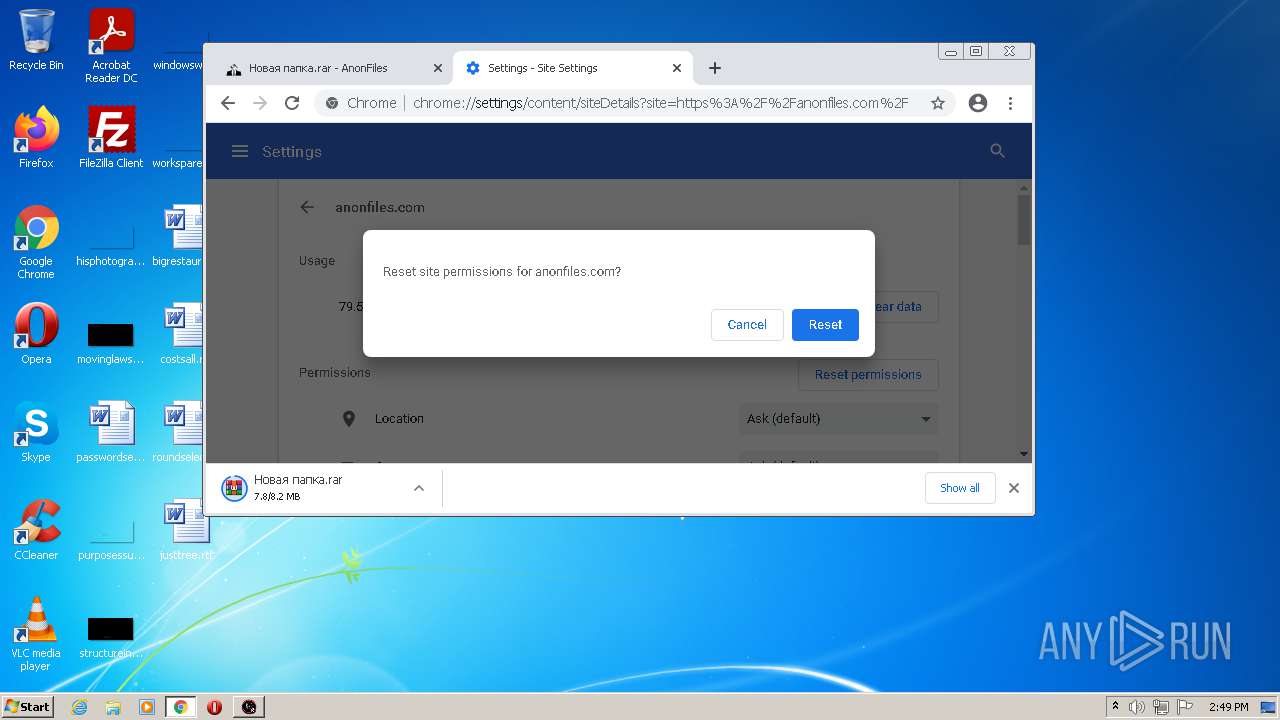The image size is (1280, 720).
Task: Launch Google Chrome desktop shortcut
Action: pyautogui.click(x=36, y=242)
